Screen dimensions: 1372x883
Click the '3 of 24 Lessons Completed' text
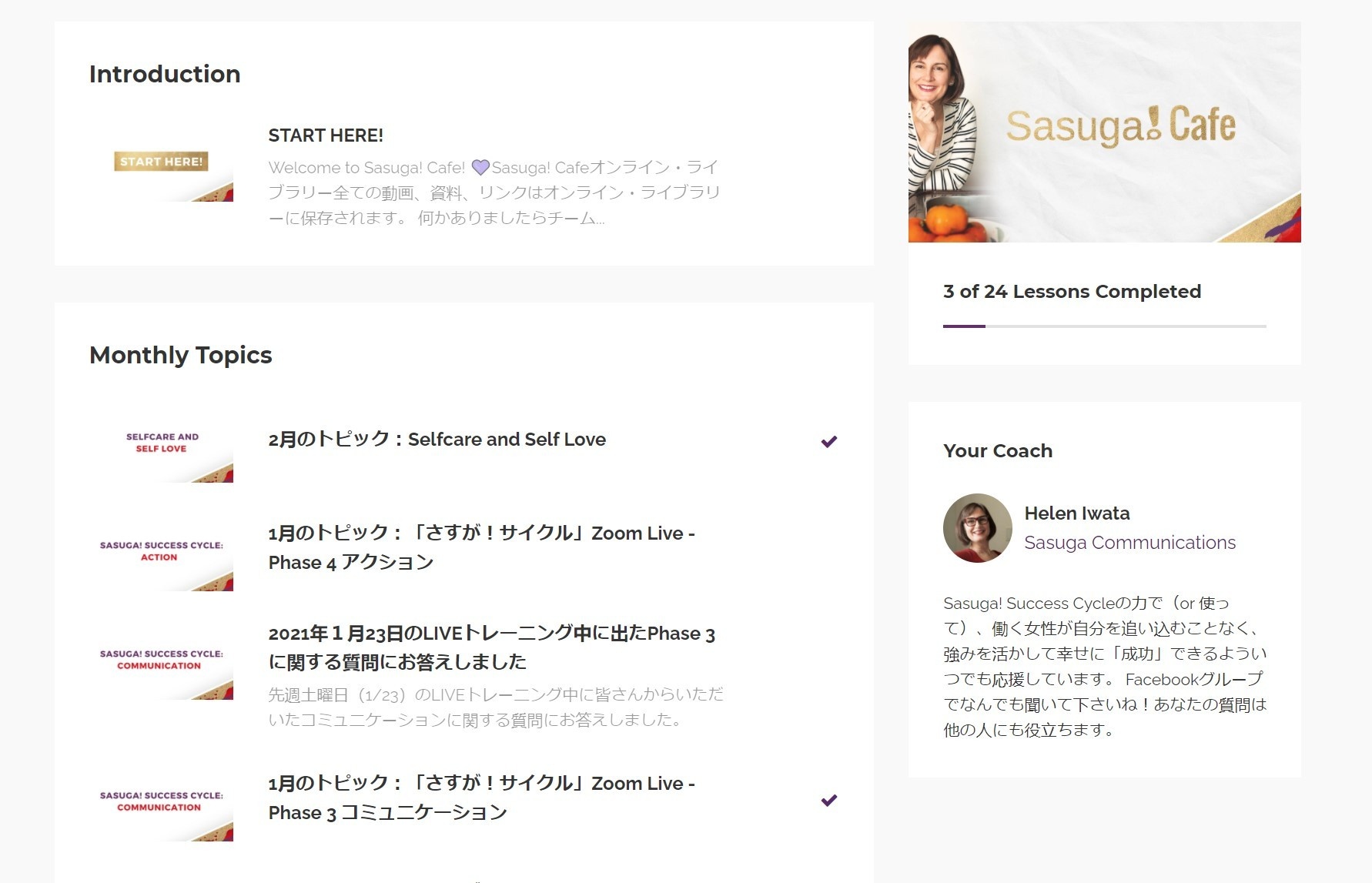[x=1072, y=292]
